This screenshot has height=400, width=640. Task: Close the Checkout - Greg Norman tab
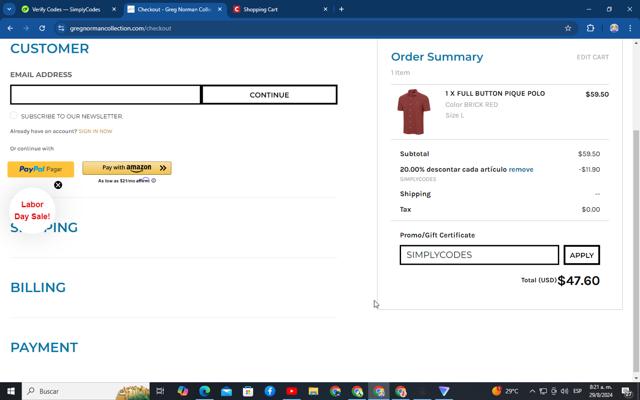[x=220, y=9]
